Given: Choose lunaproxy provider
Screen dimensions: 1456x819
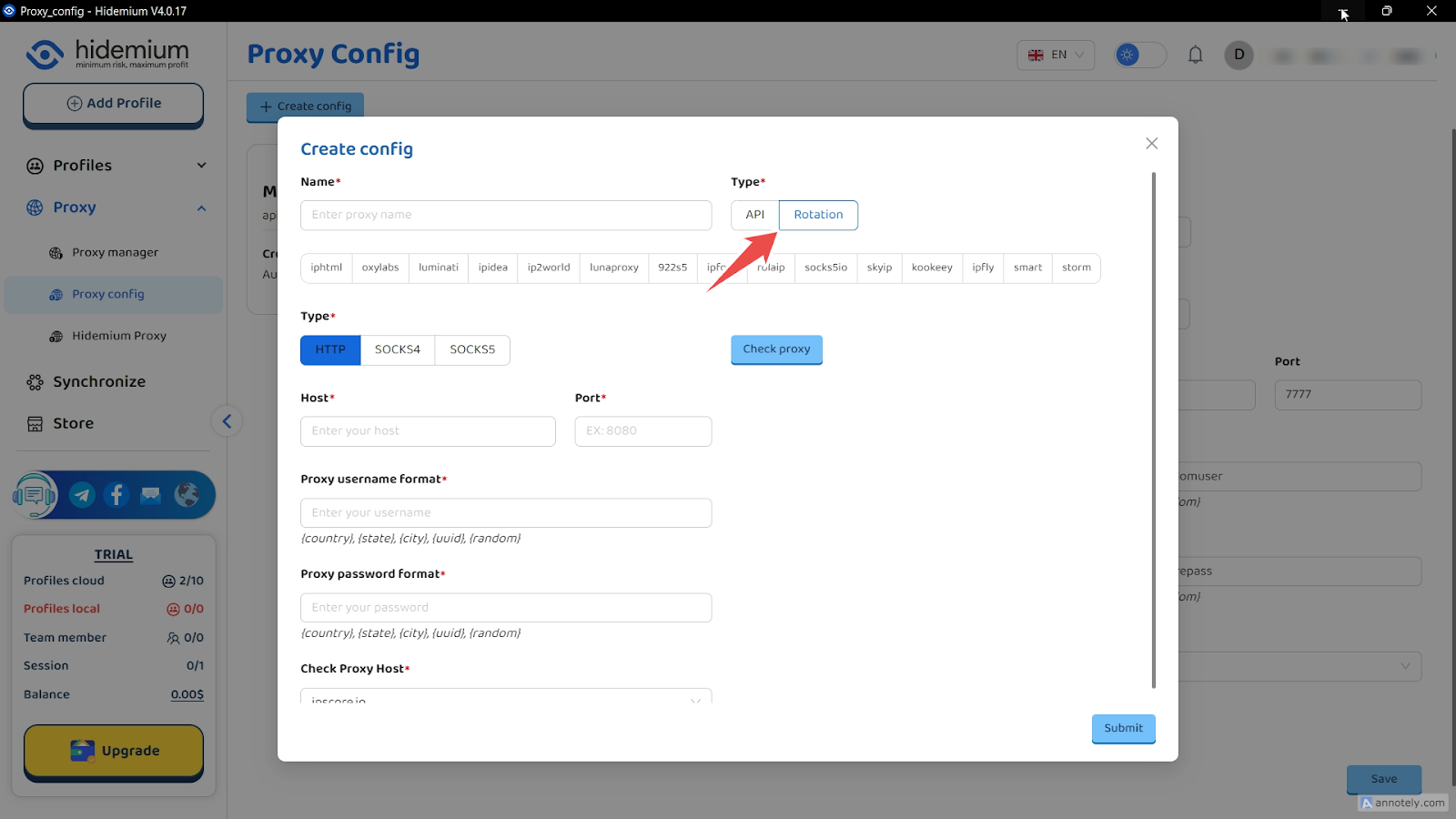Looking at the screenshot, I should 614,268.
